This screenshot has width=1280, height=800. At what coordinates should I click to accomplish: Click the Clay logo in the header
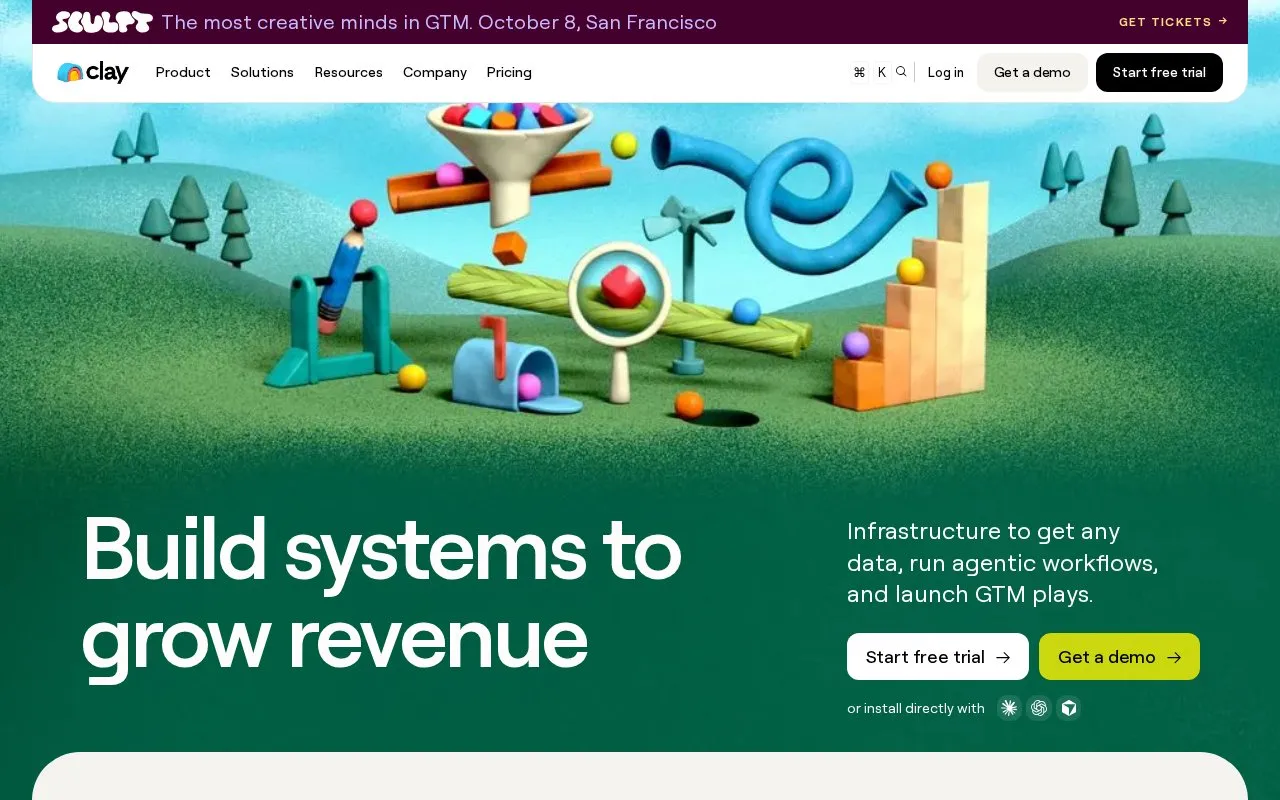click(x=93, y=72)
